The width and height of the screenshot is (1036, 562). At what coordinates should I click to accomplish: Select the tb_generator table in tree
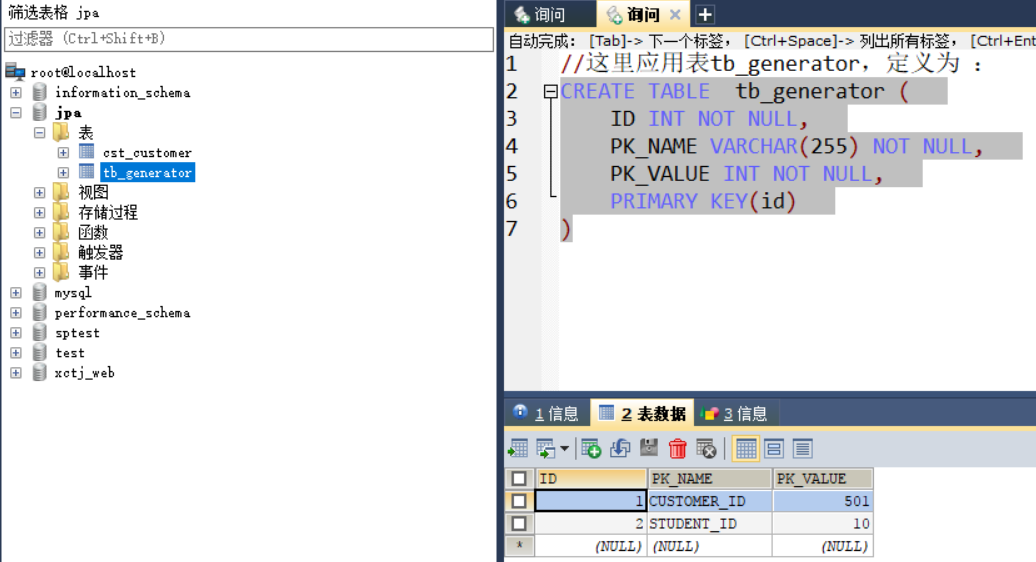(x=147, y=173)
